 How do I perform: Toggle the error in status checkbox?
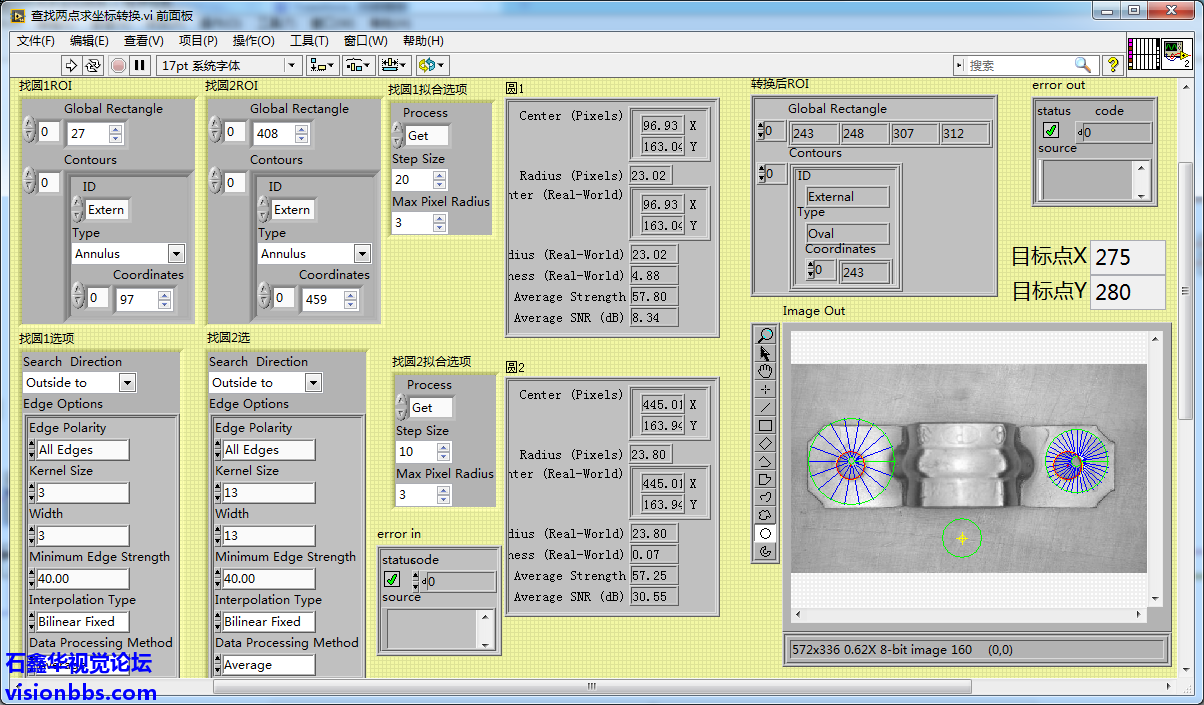point(392,579)
